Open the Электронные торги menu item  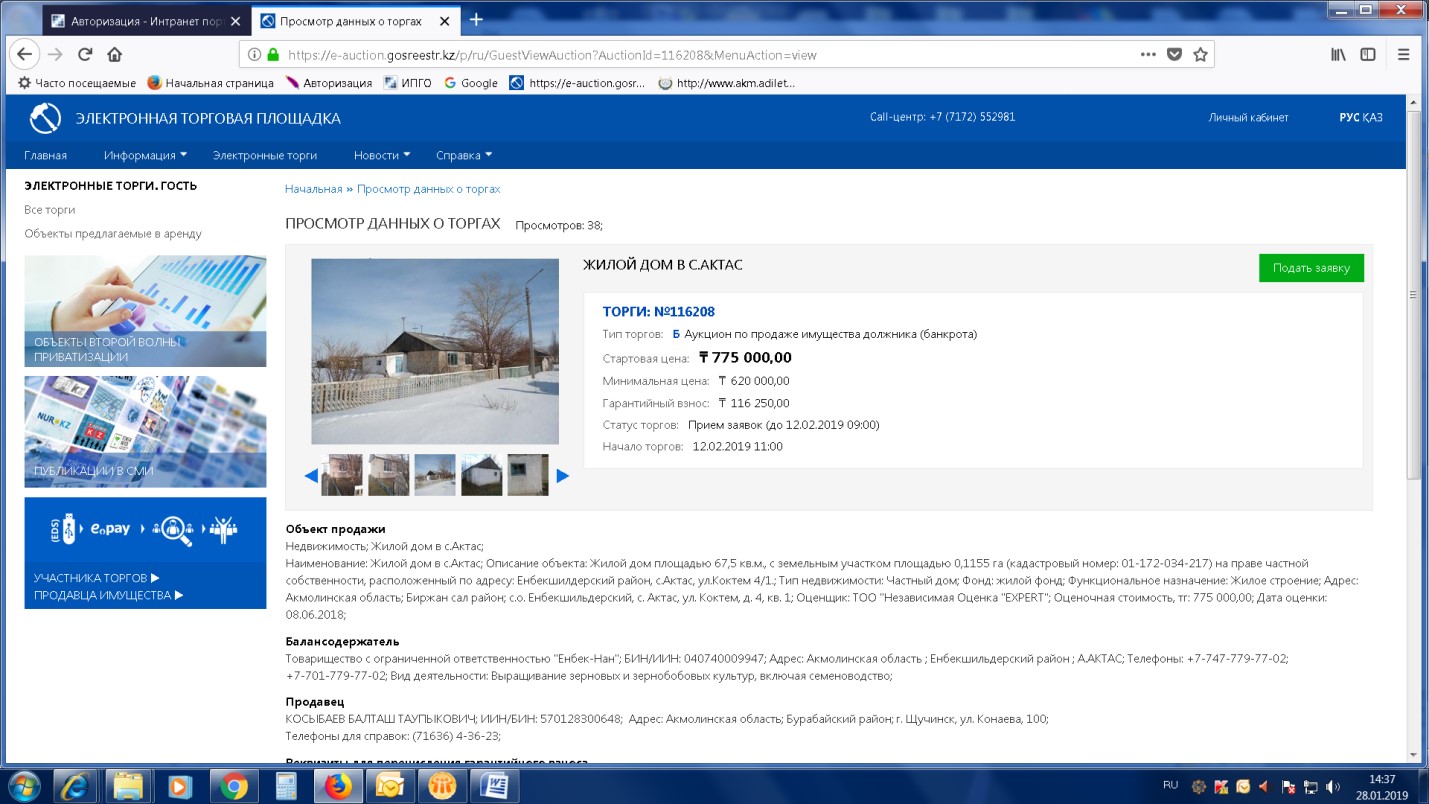[x=265, y=155]
